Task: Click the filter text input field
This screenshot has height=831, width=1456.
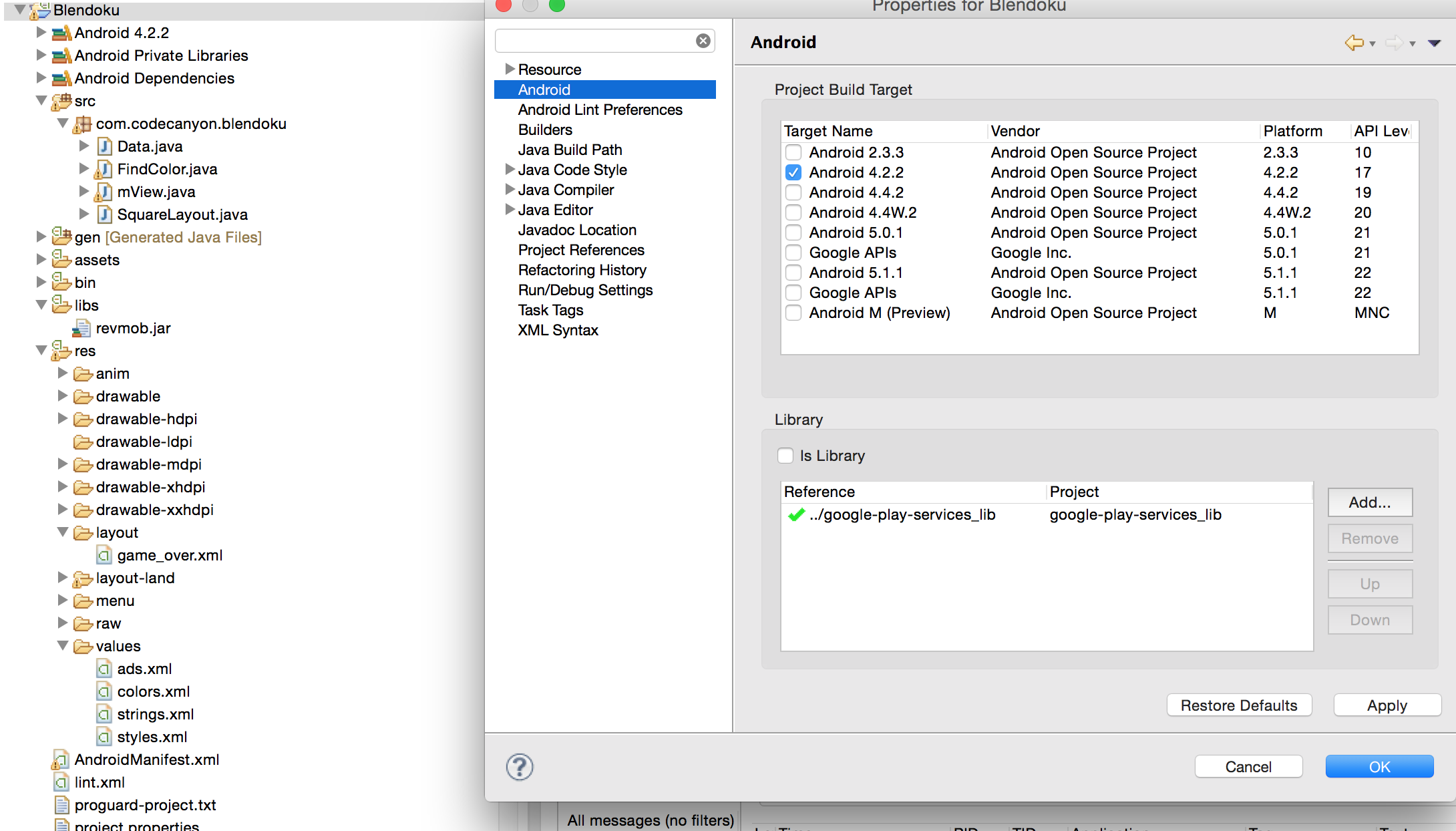Action: click(594, 41)
